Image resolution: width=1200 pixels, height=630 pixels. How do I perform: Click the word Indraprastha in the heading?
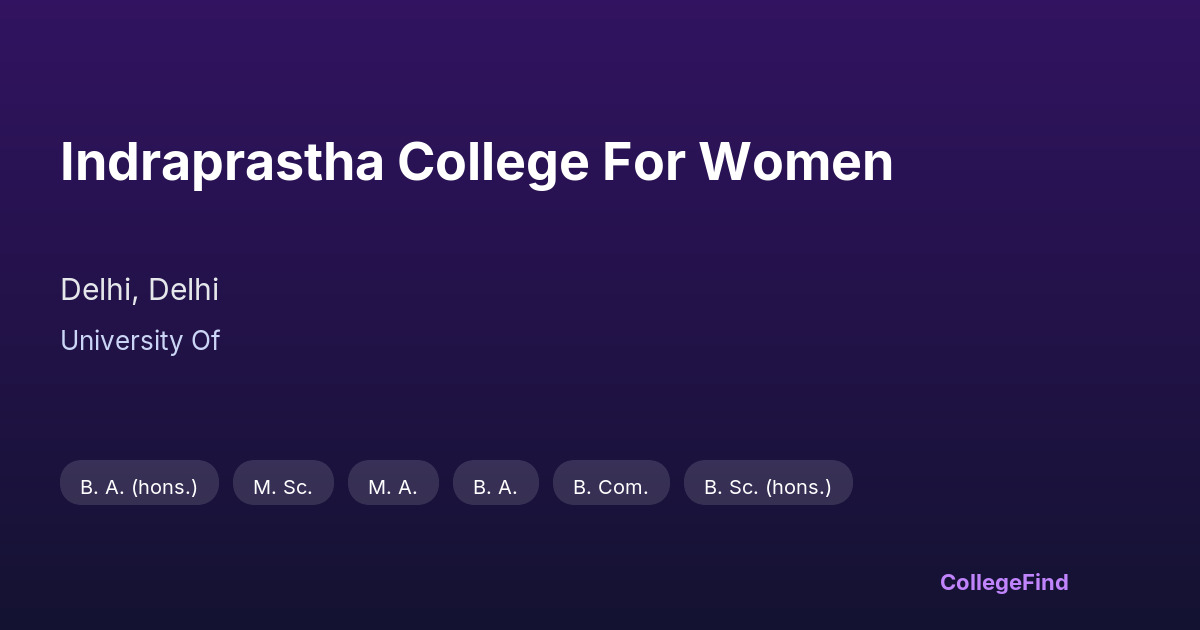click(x=222, y=162)
